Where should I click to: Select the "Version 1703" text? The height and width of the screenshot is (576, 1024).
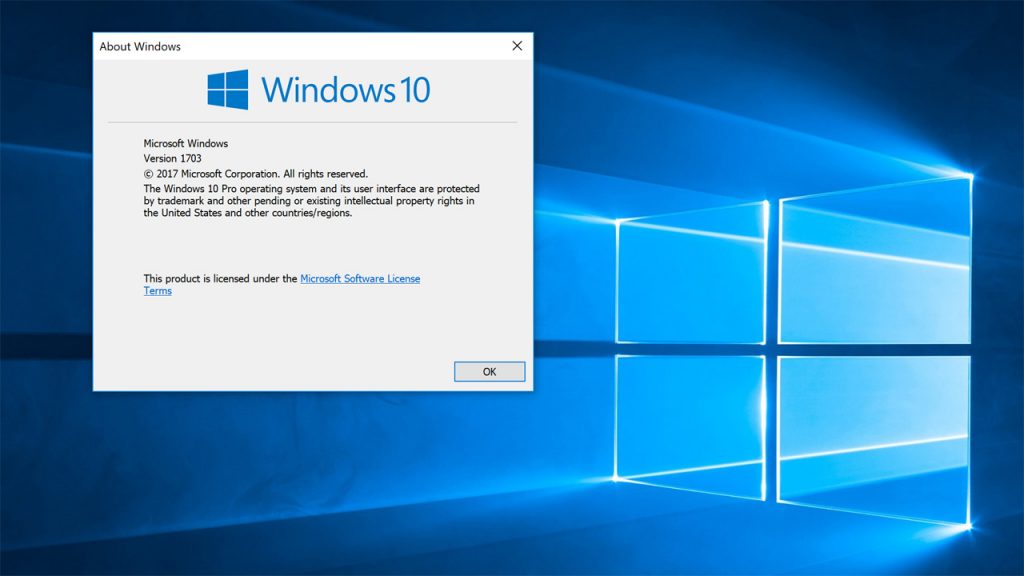pyautogui.click(x=172, y=159)
